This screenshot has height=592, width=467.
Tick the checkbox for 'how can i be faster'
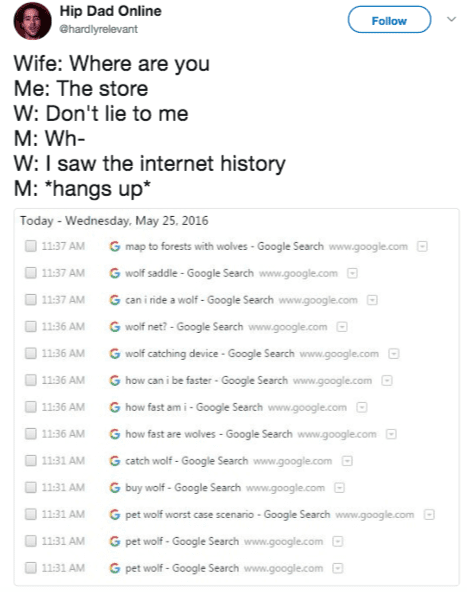point(31,380)
